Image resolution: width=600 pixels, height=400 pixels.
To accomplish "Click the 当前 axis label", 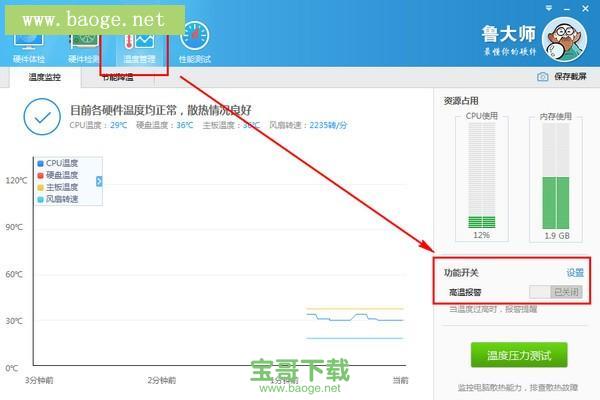I will tap(400, 380).
